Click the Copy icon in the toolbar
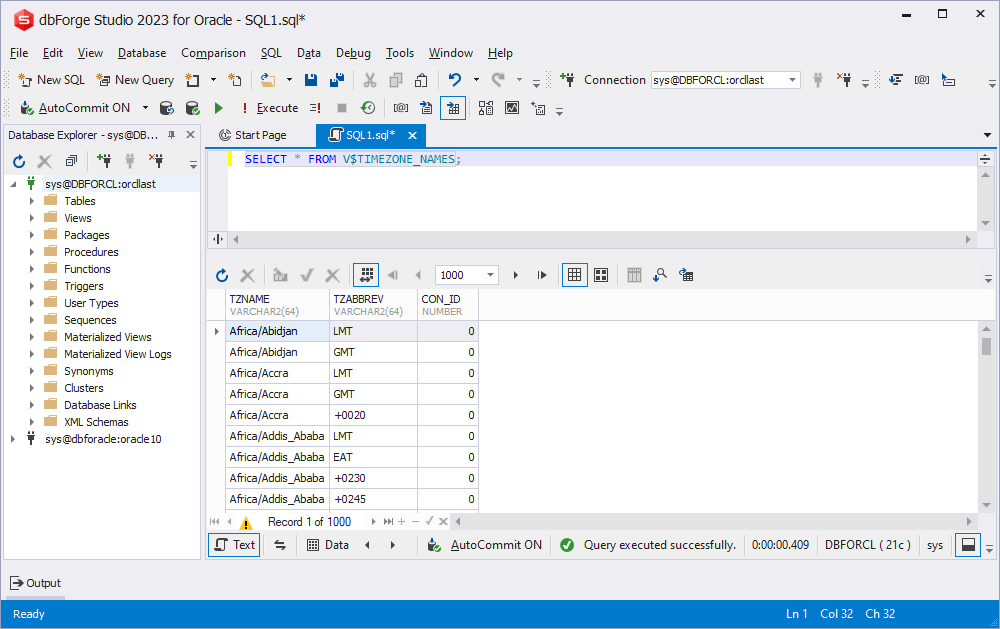1000x629 pixels. point(395,80)
